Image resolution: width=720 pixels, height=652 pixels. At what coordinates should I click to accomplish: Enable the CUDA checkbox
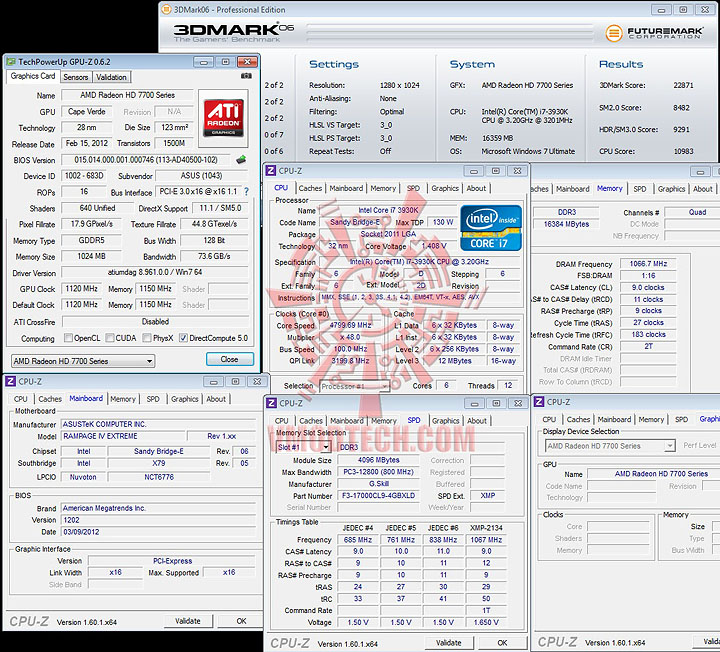[110, 338]
